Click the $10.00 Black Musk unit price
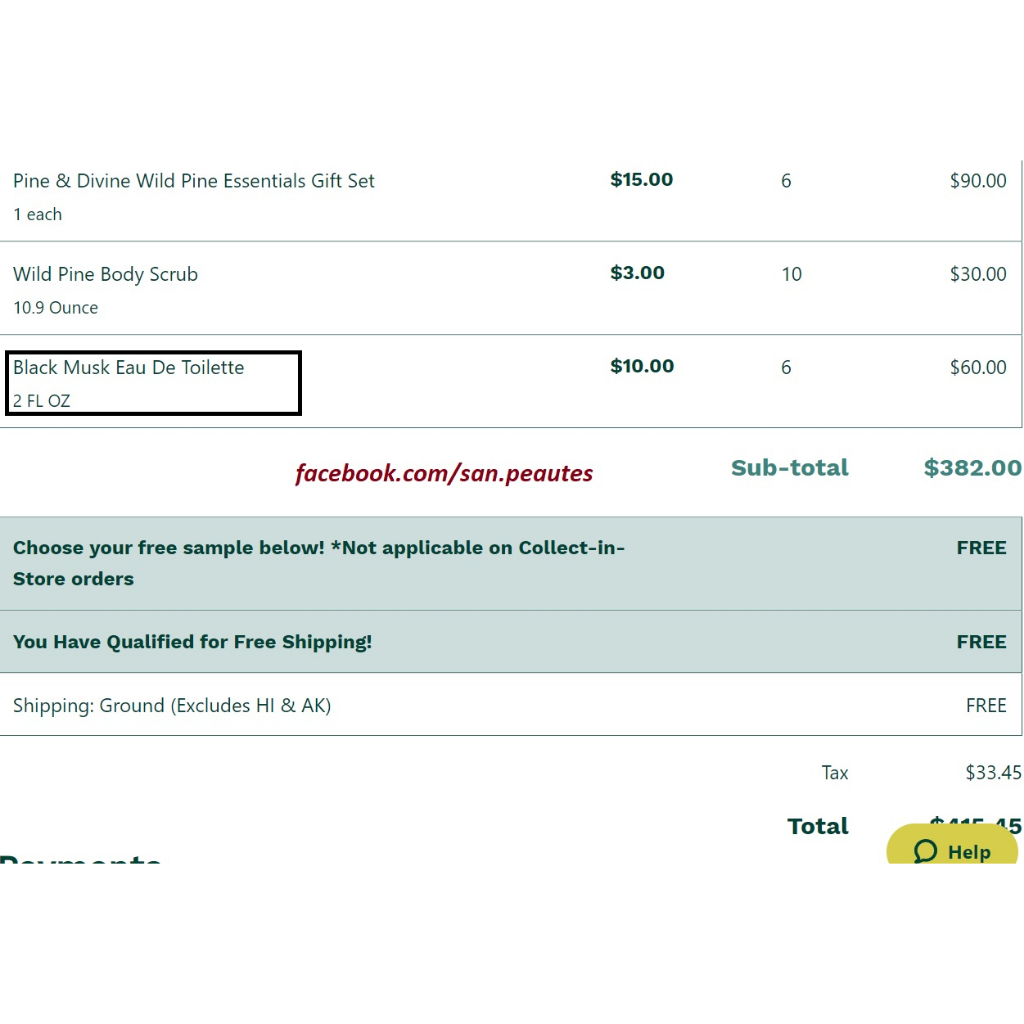 (642, 366)
